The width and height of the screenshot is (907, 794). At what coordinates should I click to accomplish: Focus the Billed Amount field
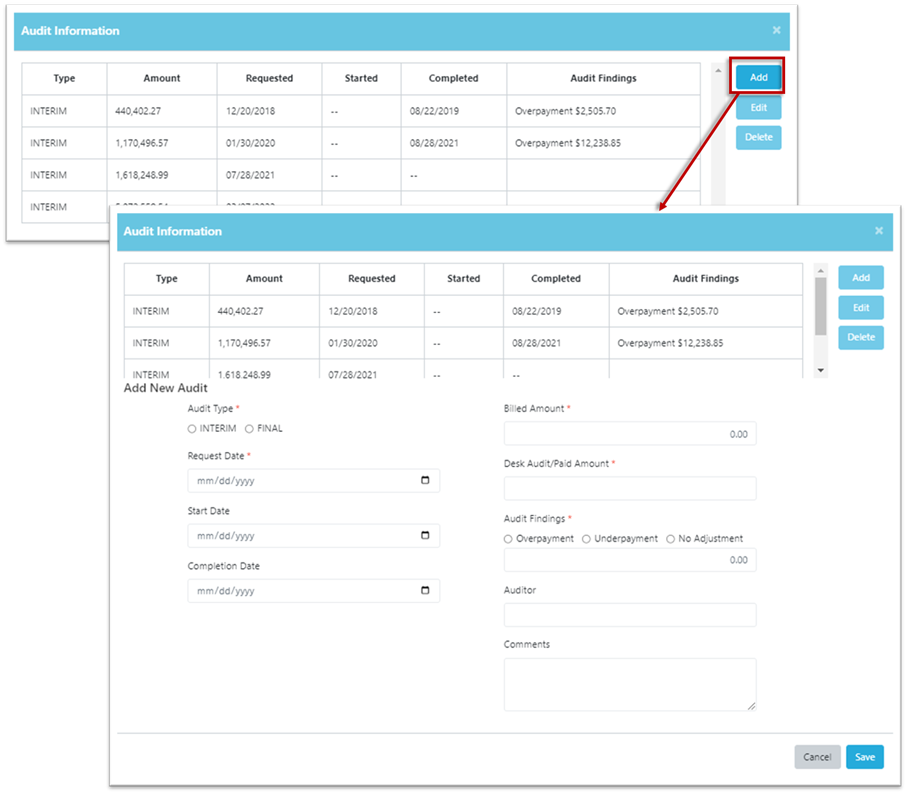(630, 434)
